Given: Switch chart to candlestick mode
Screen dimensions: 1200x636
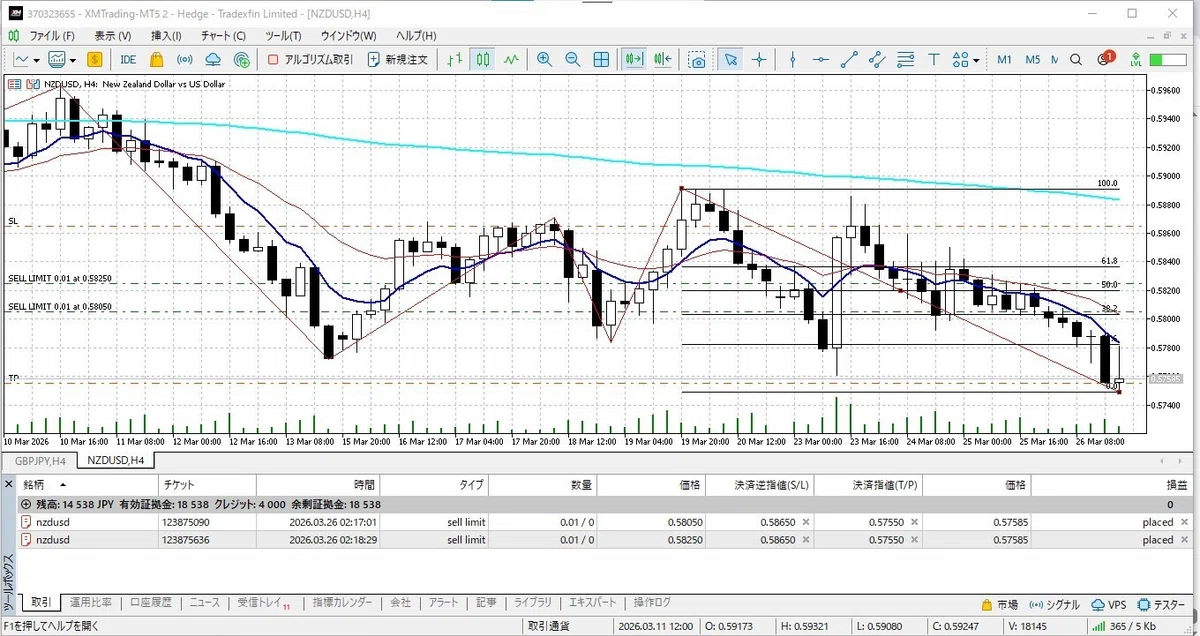Looking at the screenshot, I should tap(483, 59).
